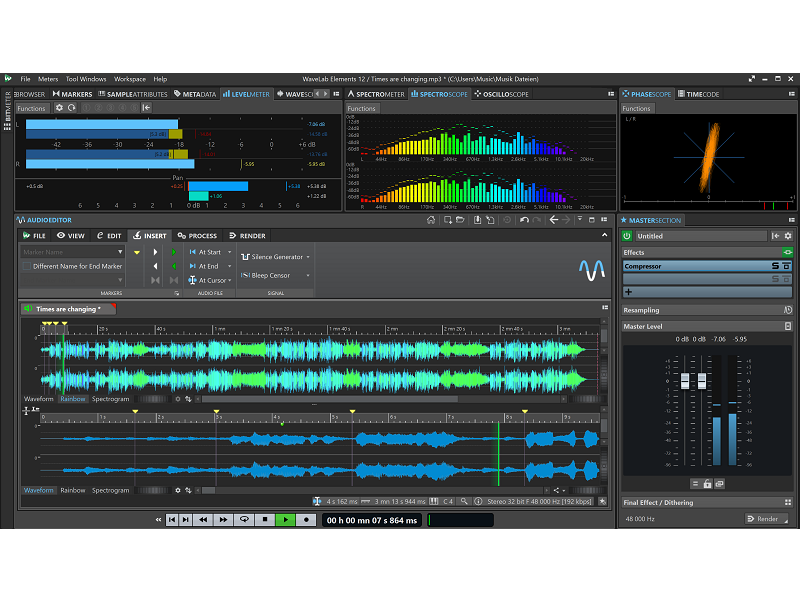
Task: Click the left master level fader
Action: pos(686,382)
